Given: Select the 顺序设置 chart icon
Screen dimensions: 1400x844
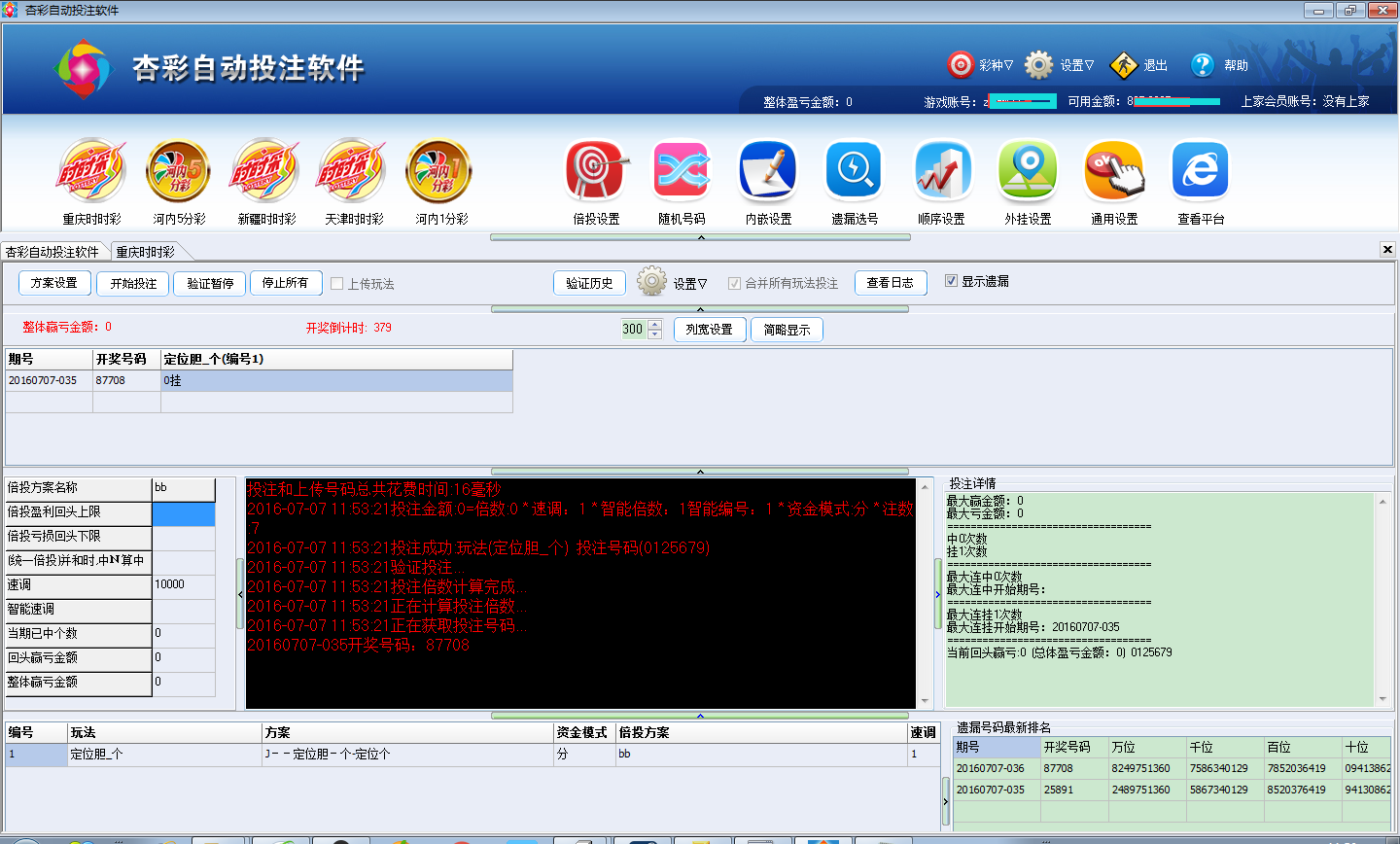Looking at the screenshot, I should point(941,172).
